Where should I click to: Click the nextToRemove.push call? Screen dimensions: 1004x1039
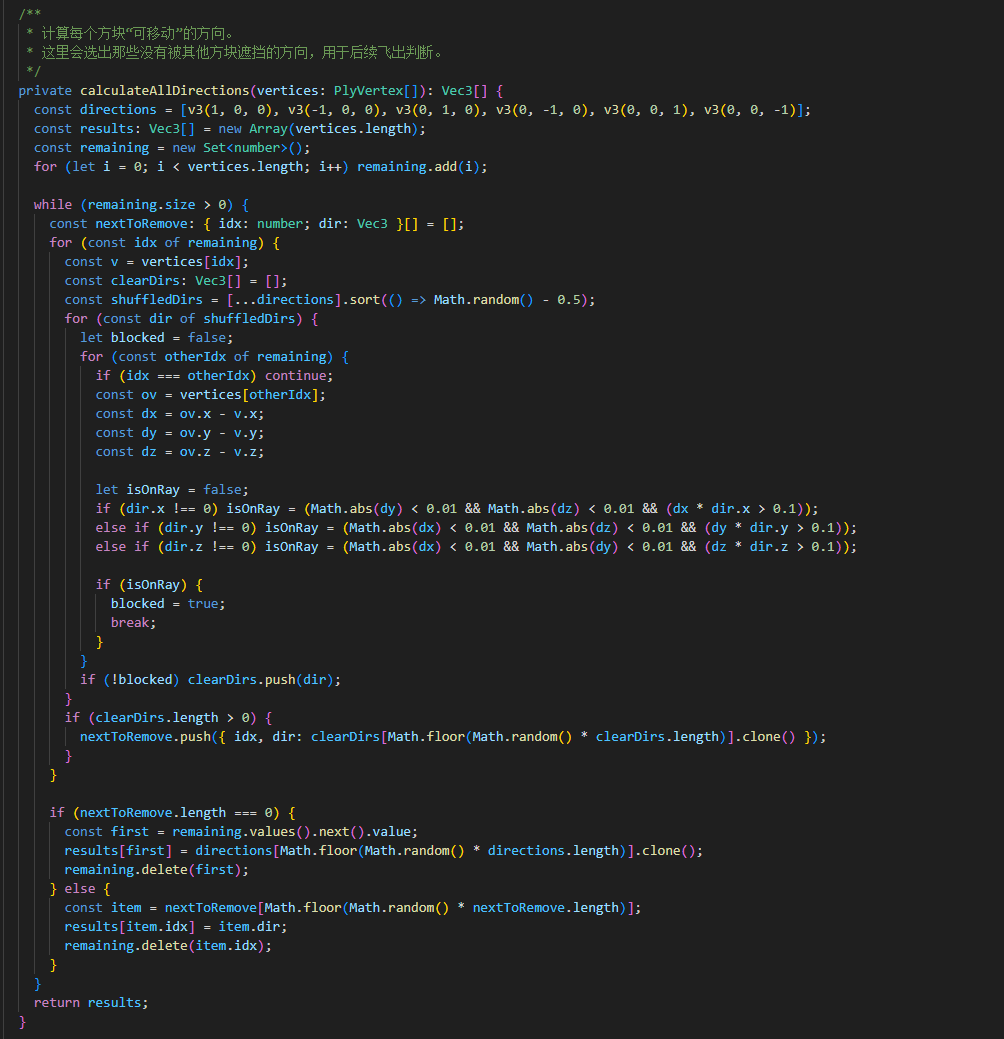coord(453,737)
